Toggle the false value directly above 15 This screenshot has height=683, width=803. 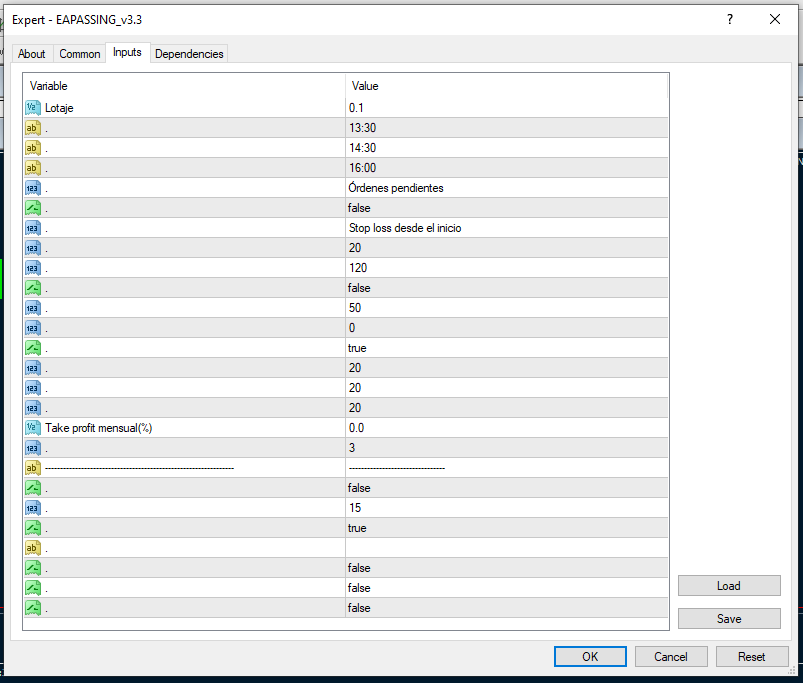359,488
